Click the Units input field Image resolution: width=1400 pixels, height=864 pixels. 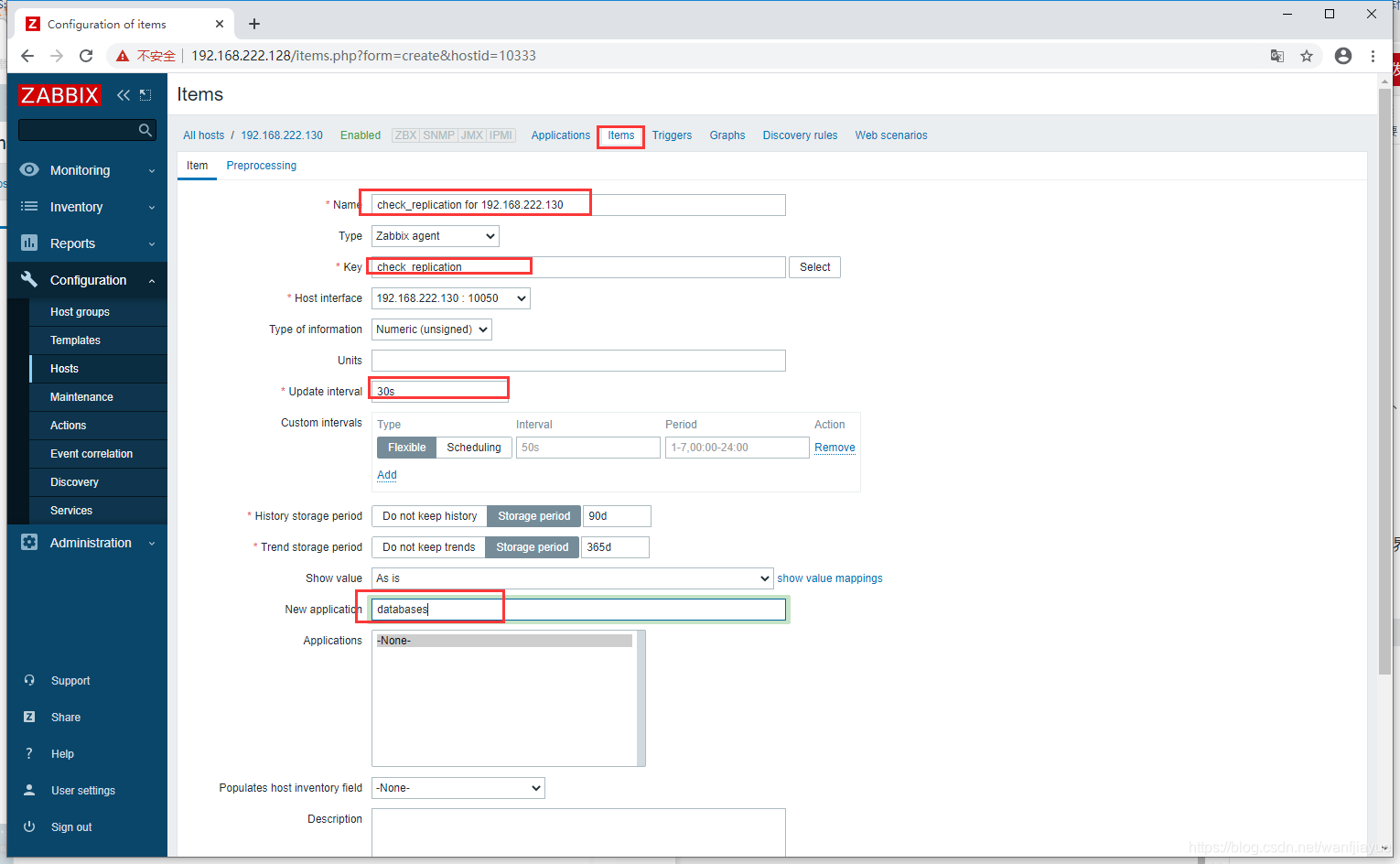tap(578, 361)
